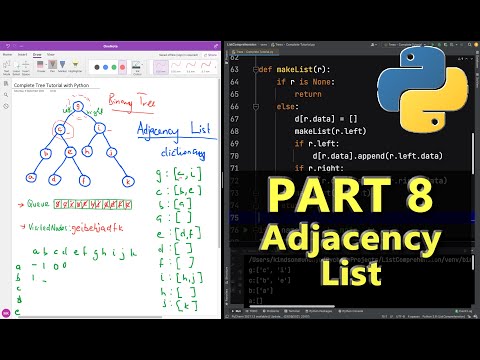Click the green Run button in PyCharm
480x360 pixels.
point(432,44)
